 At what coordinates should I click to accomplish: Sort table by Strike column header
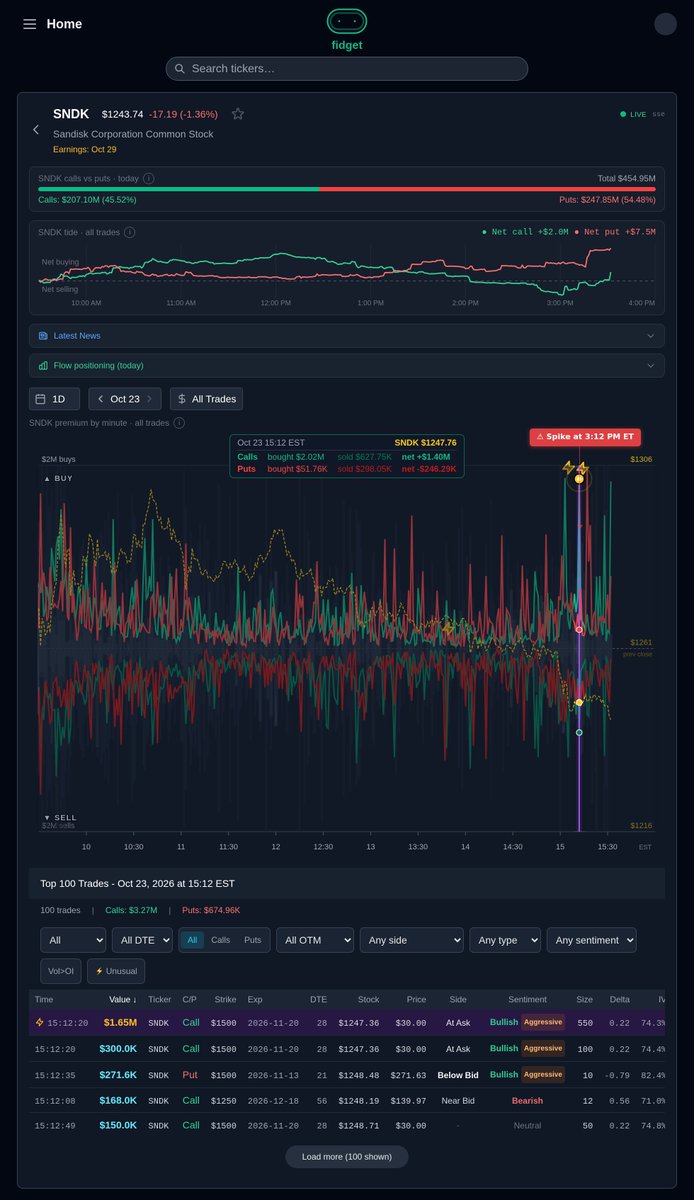[225, 999]
